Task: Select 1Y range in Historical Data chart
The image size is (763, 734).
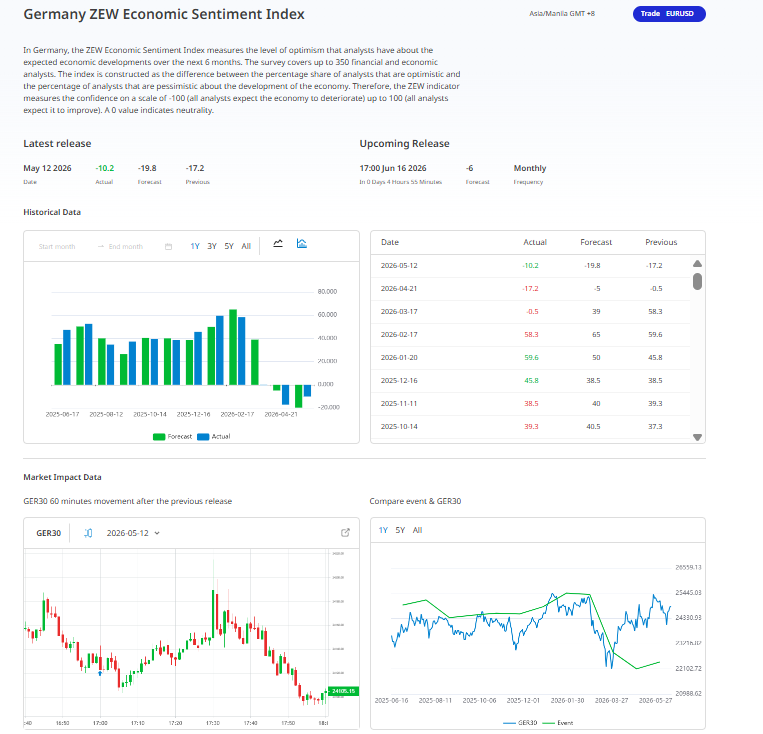Action: (x=195, y=246)
